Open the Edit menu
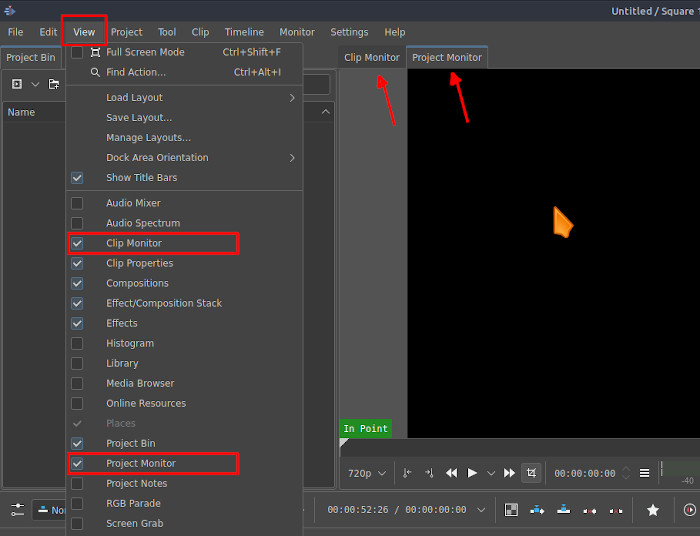700x536 pixels. click(x=48, y=32)
